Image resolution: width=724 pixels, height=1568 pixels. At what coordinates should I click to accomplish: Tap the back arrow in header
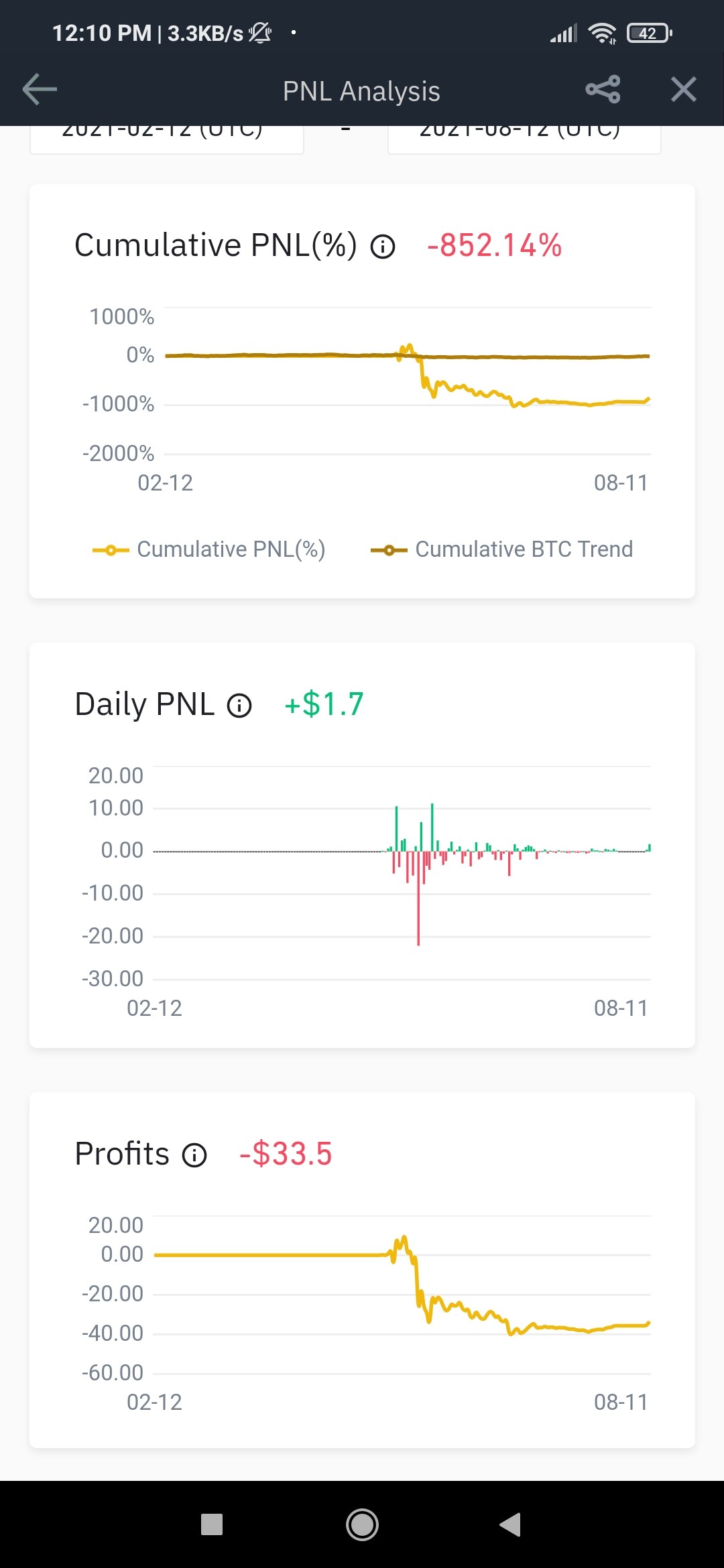(40, 90)
